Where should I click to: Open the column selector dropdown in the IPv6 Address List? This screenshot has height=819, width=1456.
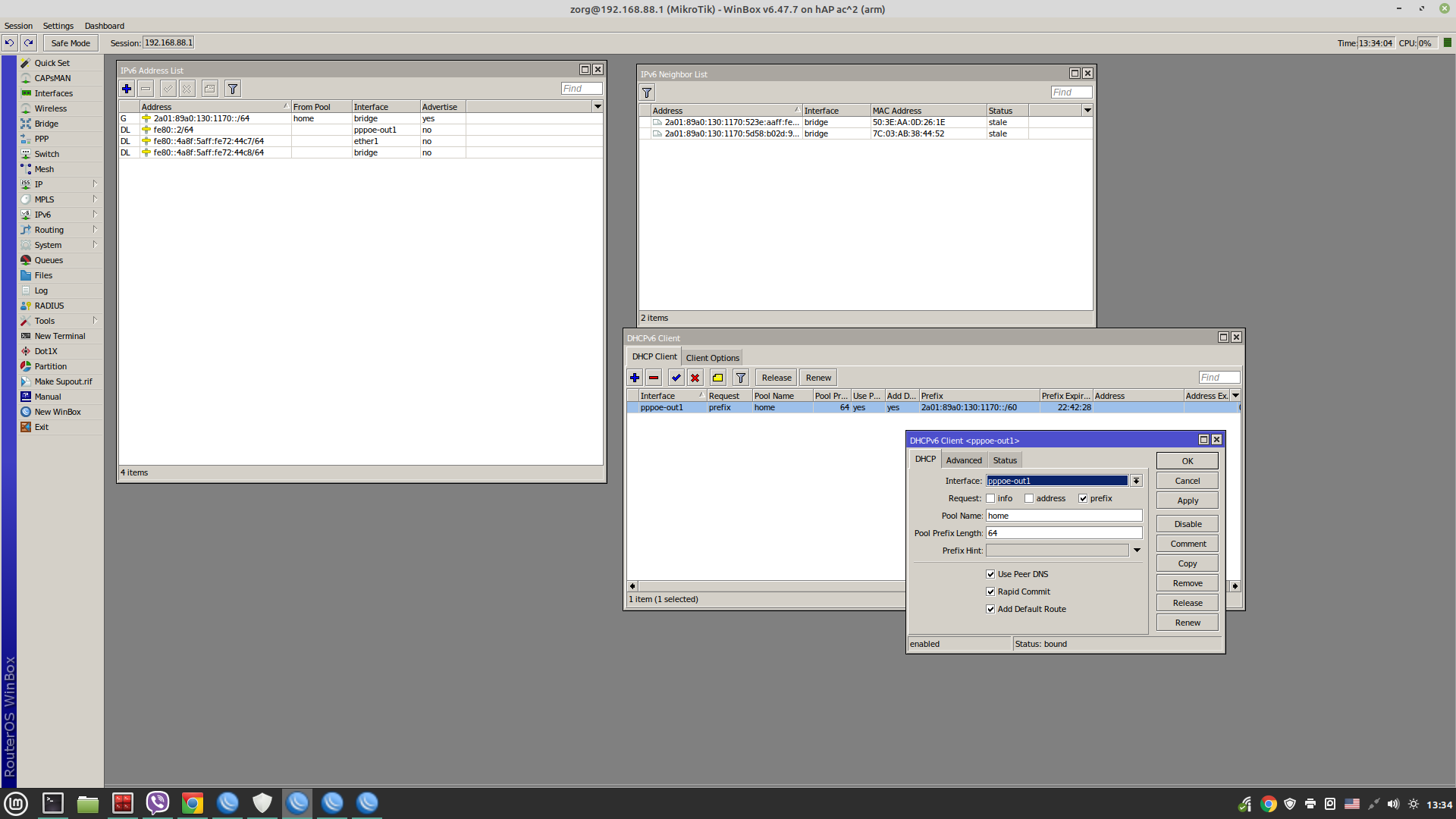tap(598, 107)
